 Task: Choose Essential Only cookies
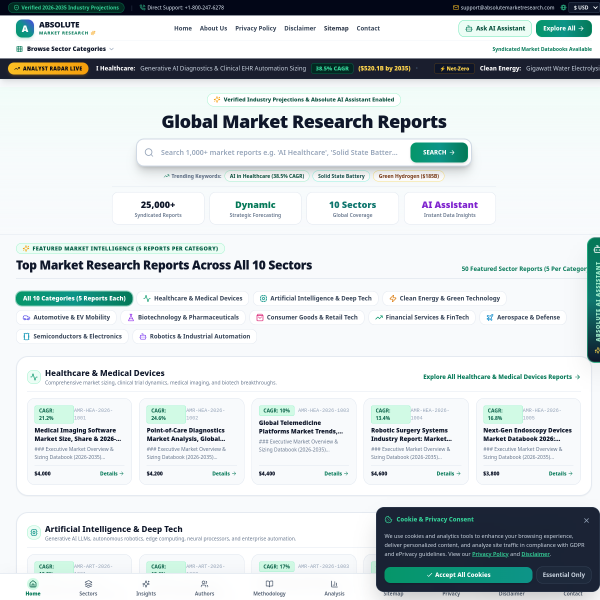pos(564,575)
